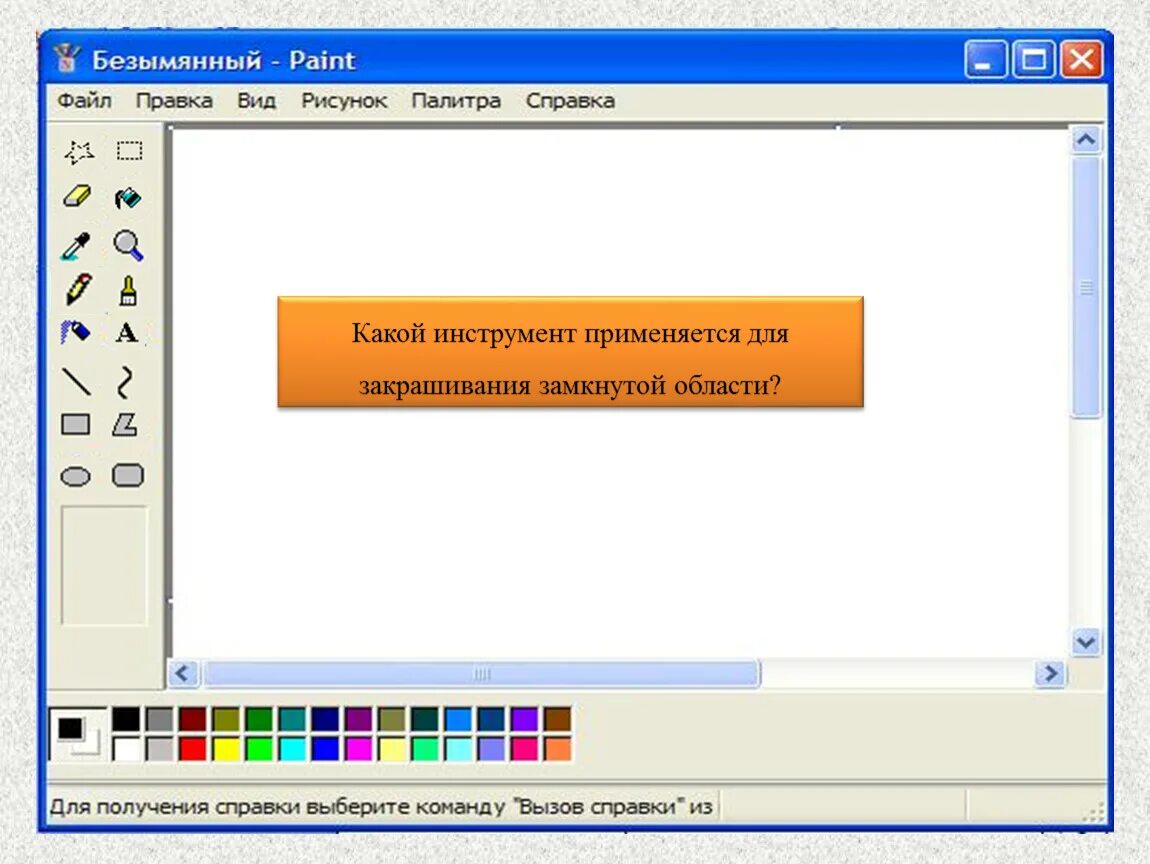Pick the navy blue swatch
Viewport: 1150px width, 864px height.
pos(325,719)
